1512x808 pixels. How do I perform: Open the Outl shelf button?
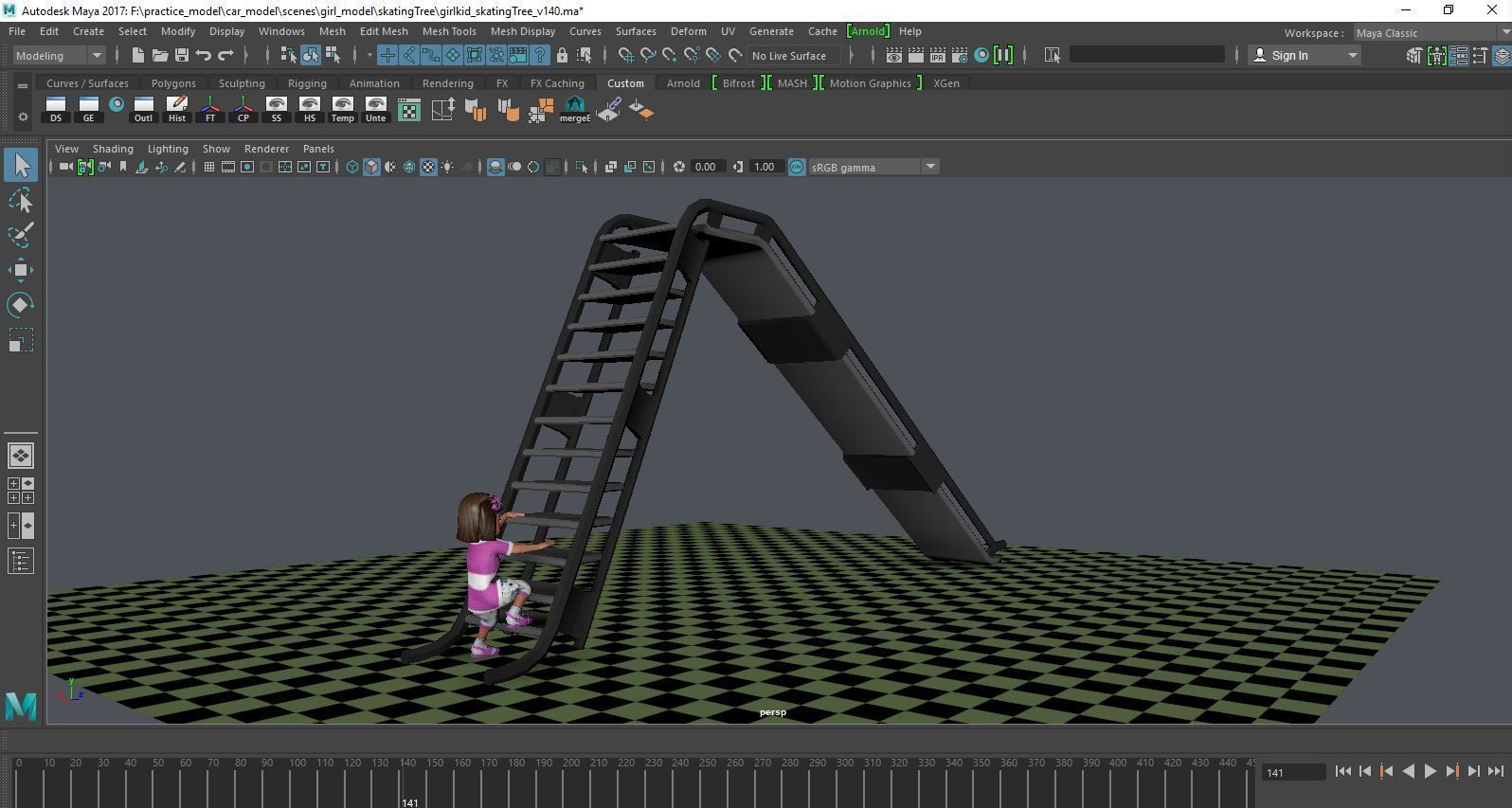point(143,110)
